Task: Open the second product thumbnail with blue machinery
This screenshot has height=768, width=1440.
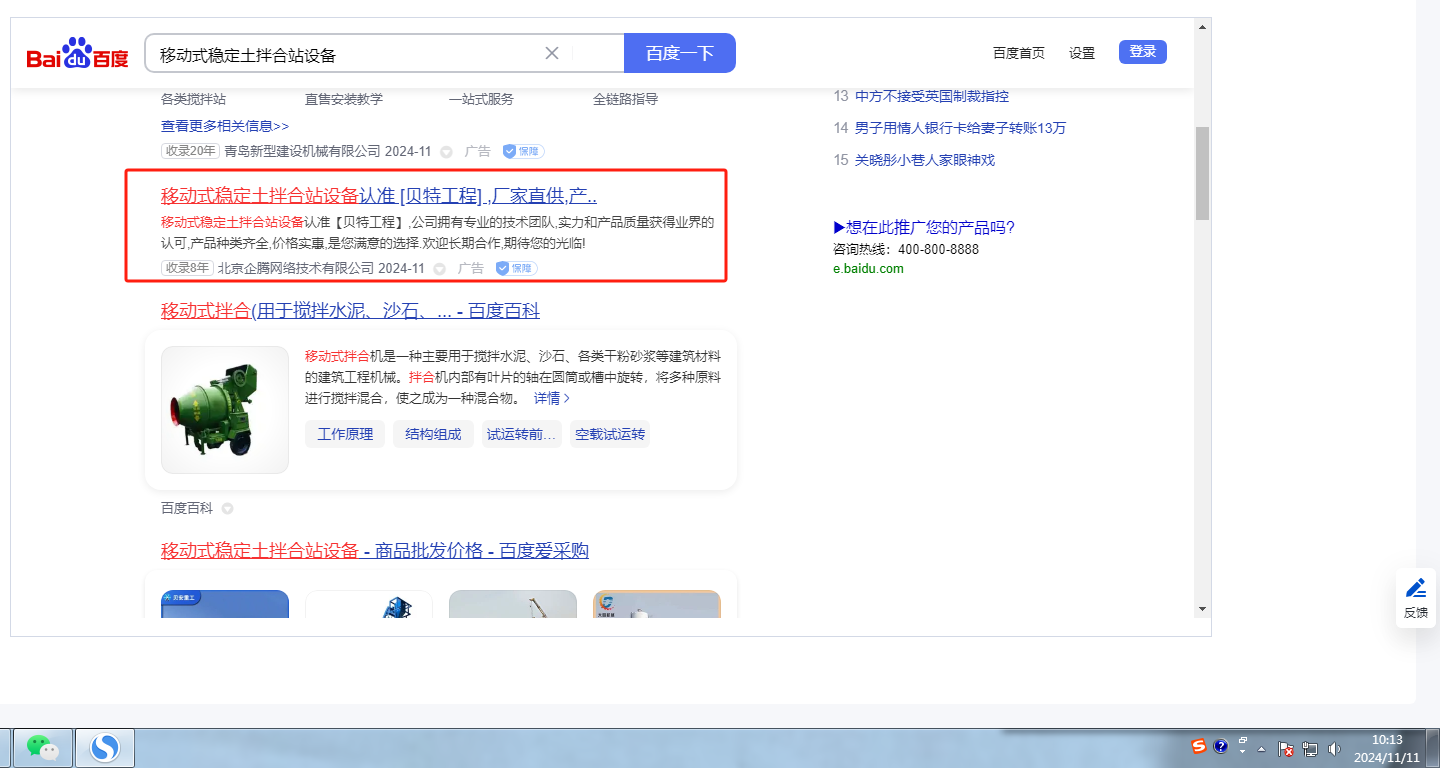Action: tap(369, 603)
